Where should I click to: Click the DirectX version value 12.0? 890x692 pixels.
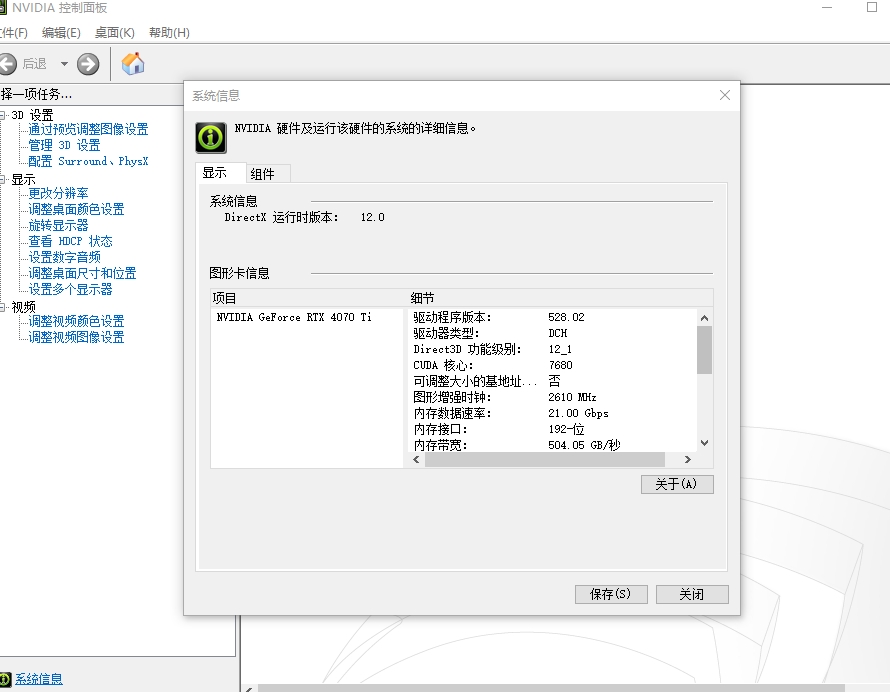point(372,217)
